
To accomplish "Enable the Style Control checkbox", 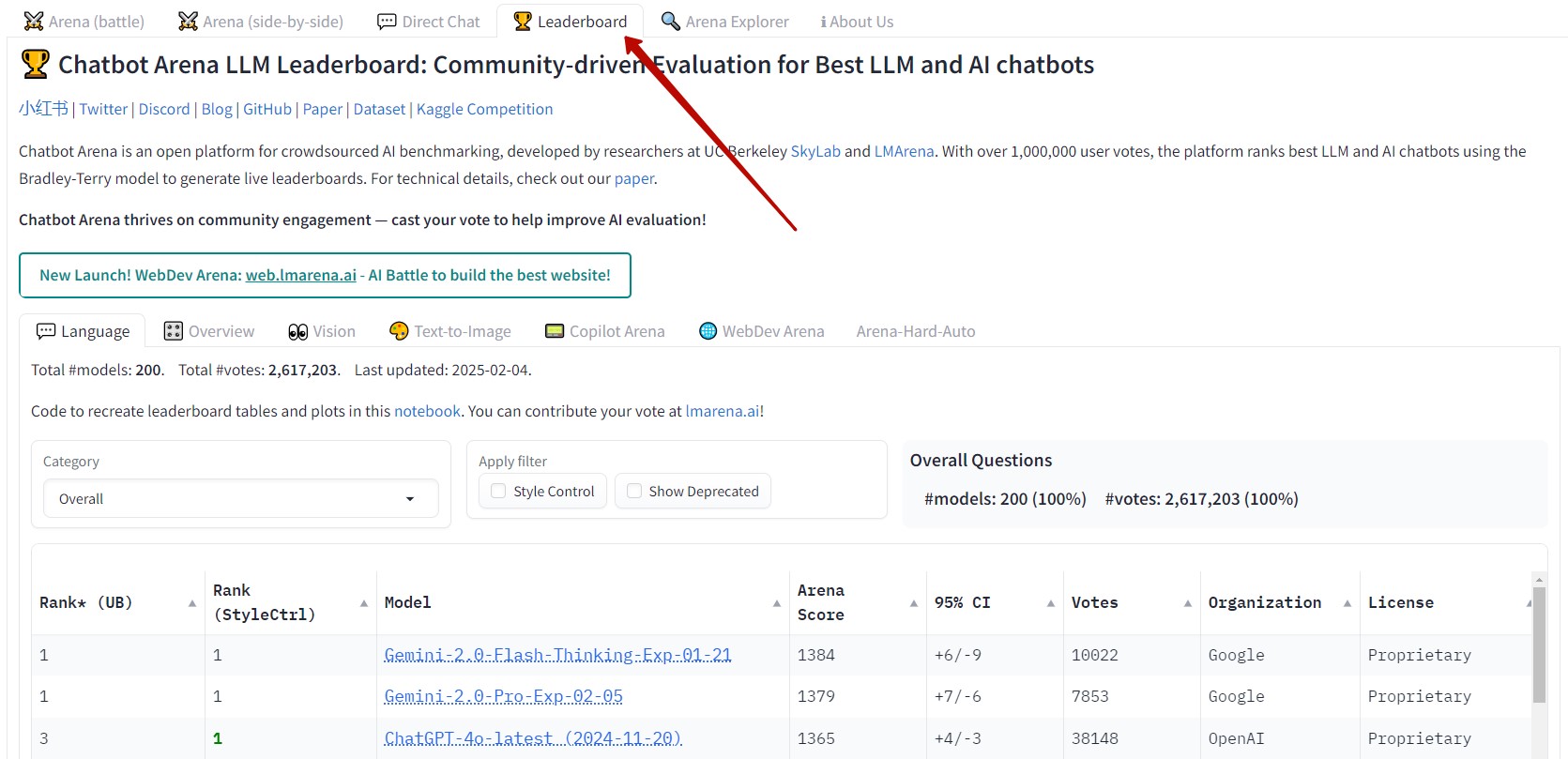I will point(498,492).
